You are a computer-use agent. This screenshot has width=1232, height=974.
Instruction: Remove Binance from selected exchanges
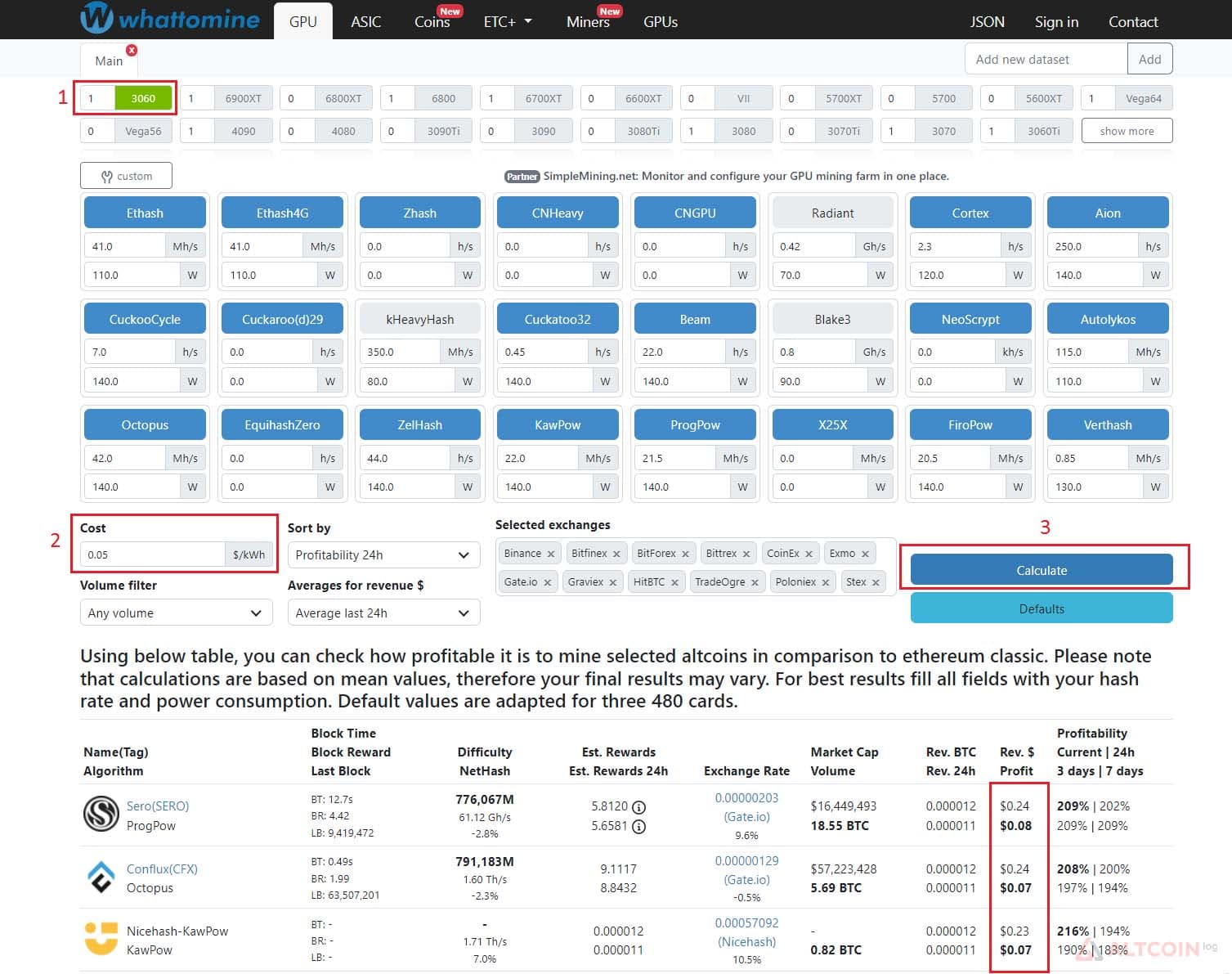551,554
